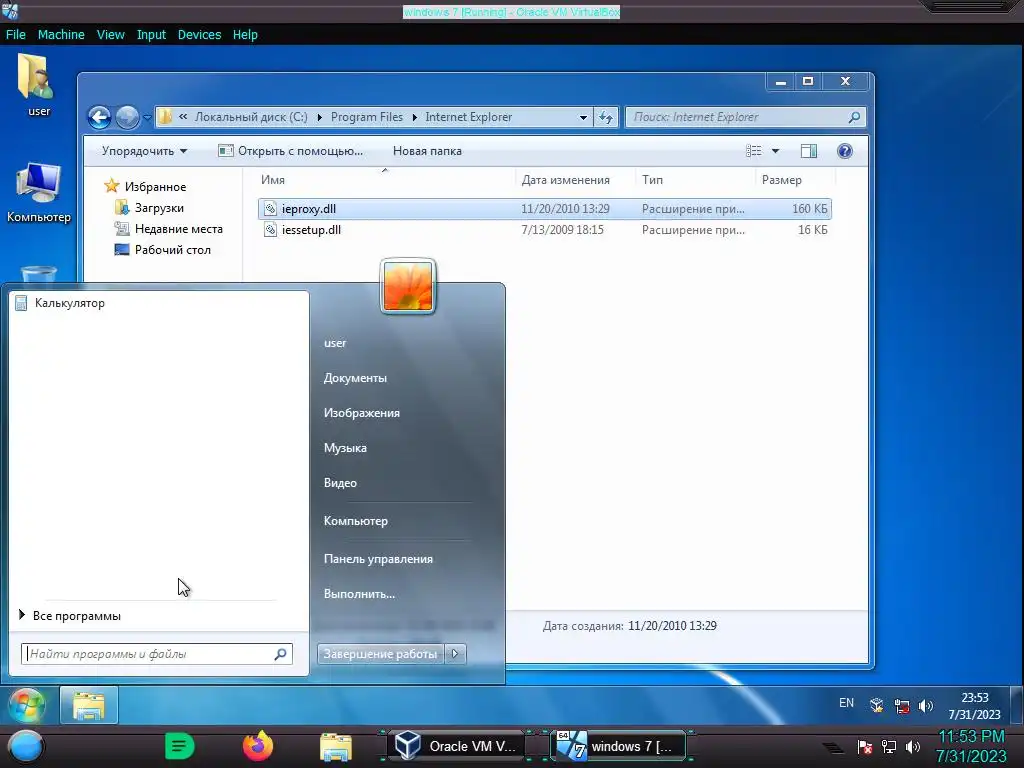Go back with Explorer's Back arrow
Image resolution: width=1024 pixels, height=768 pixels.
point(99,118)
